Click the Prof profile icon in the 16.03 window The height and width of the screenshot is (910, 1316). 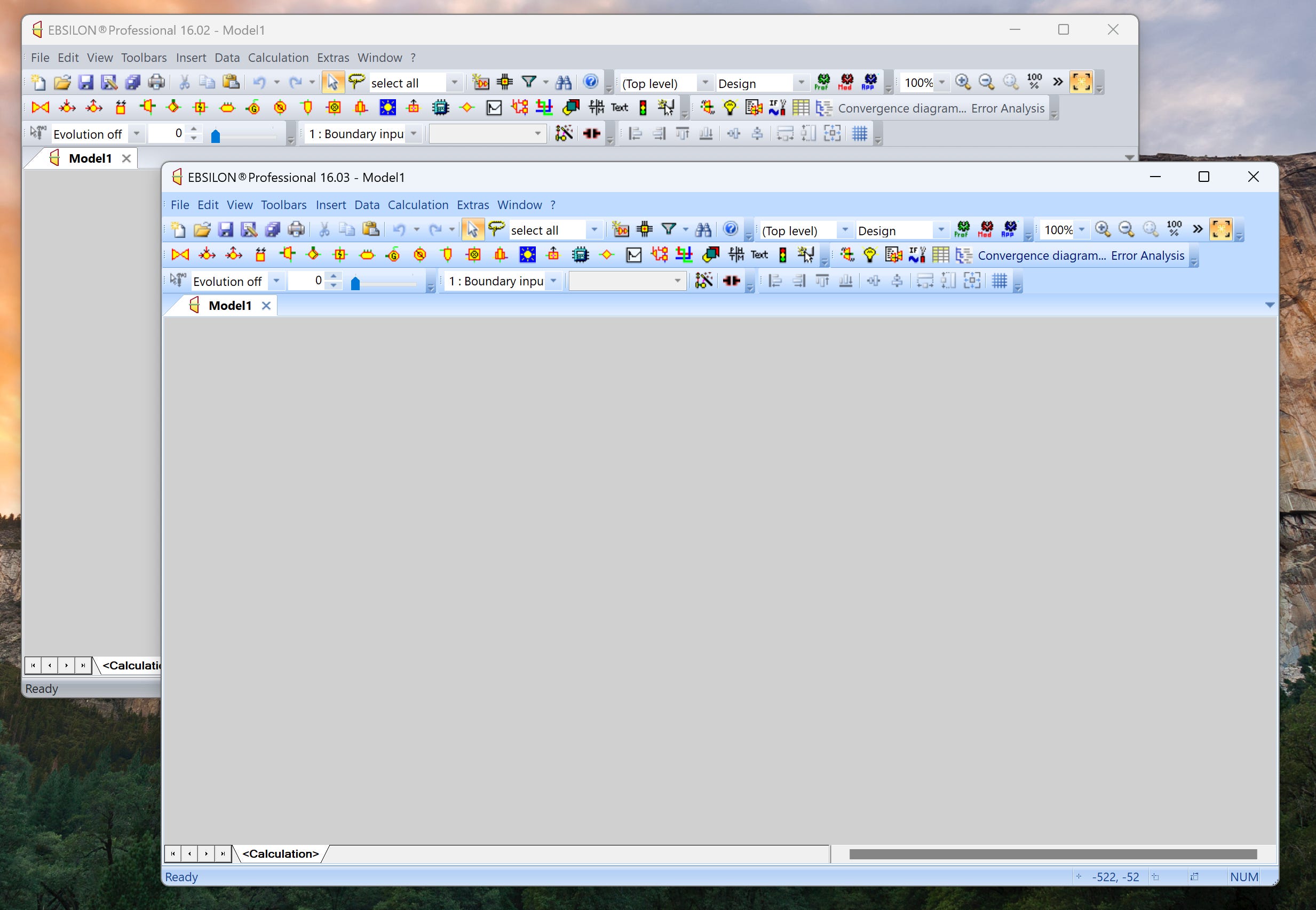click(962, 229)
